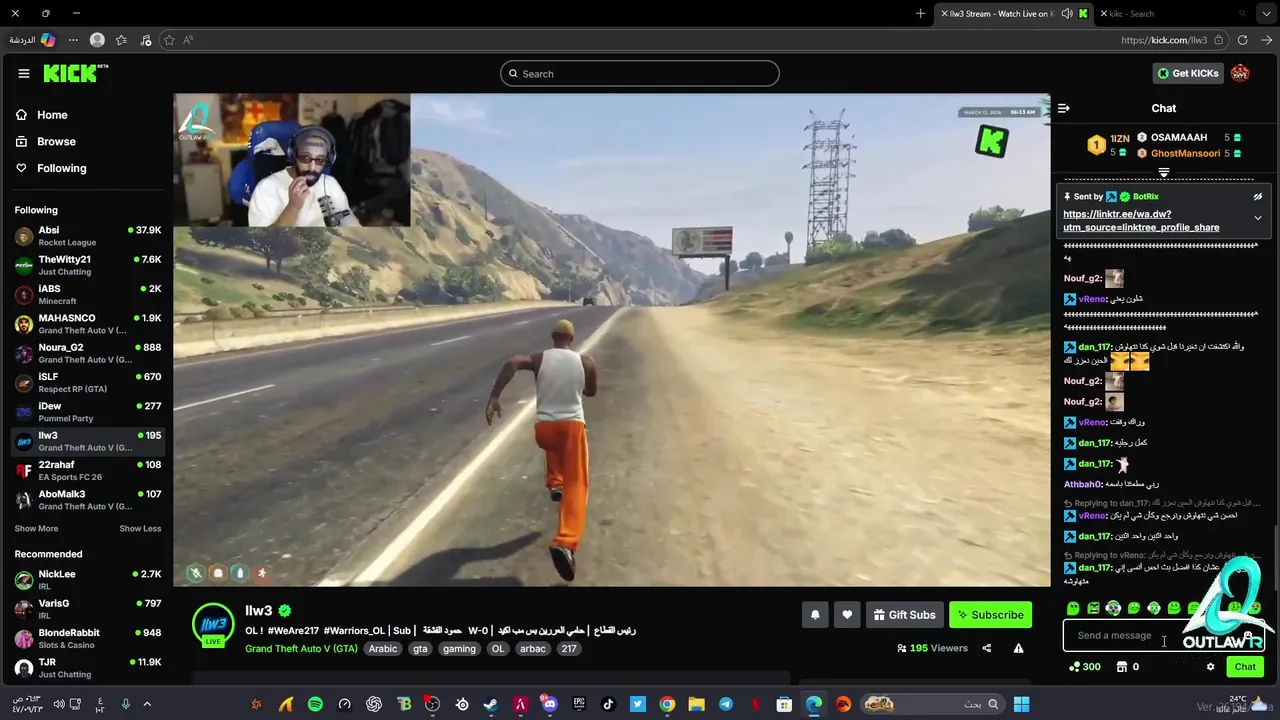The height and width of the screenshot is (720, 1280).
Task: Open the user profile avatar menu
Action: [x=1240, y=73]
